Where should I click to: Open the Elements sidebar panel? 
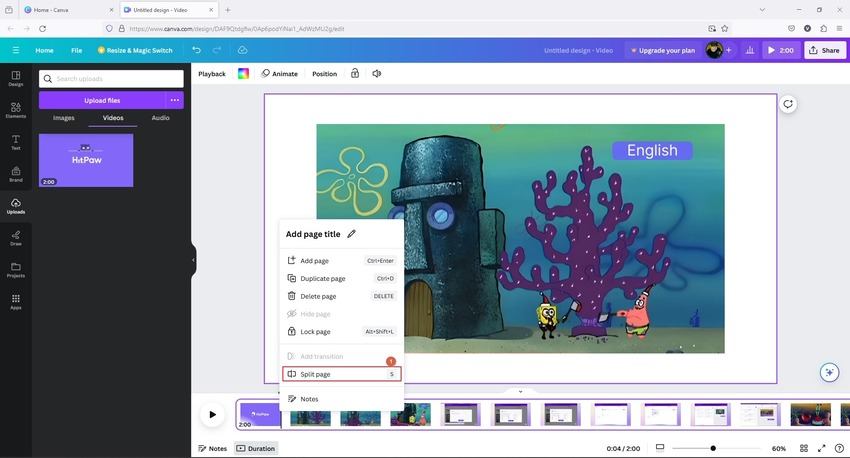tap(16, 110)
